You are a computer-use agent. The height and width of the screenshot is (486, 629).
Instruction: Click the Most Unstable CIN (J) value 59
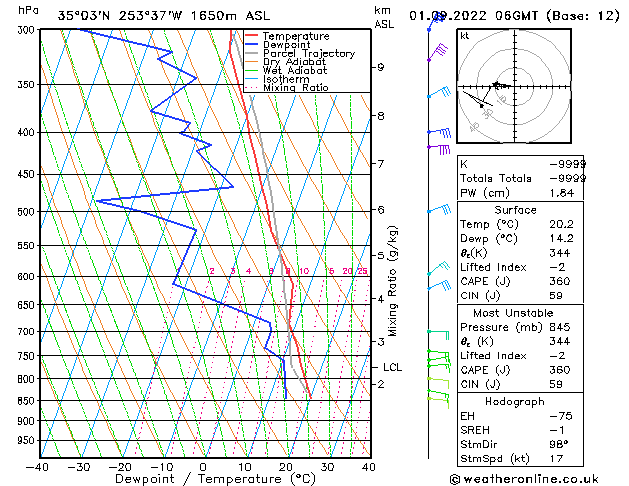556,384
